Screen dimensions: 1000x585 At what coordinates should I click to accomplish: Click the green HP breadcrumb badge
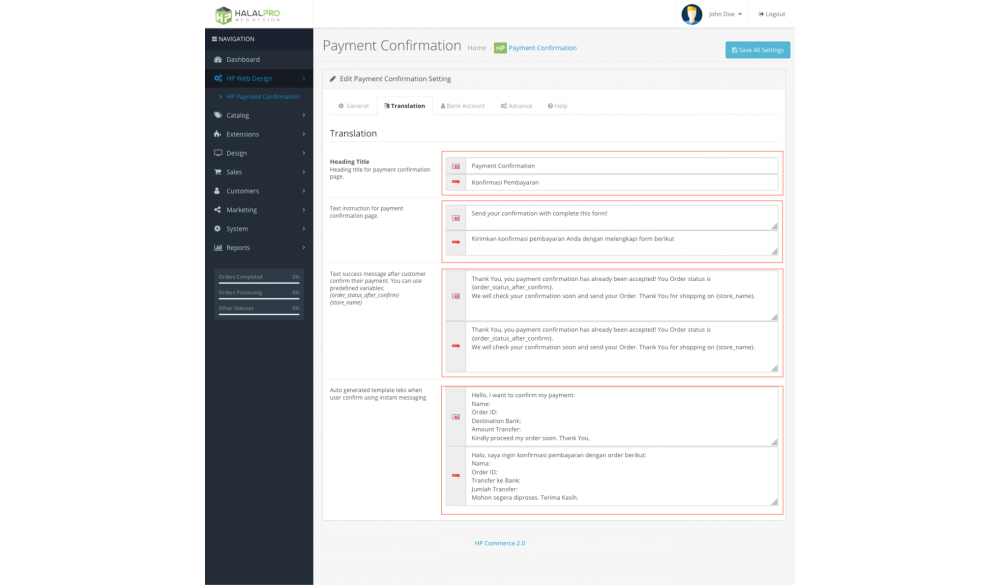coord(500,48)
